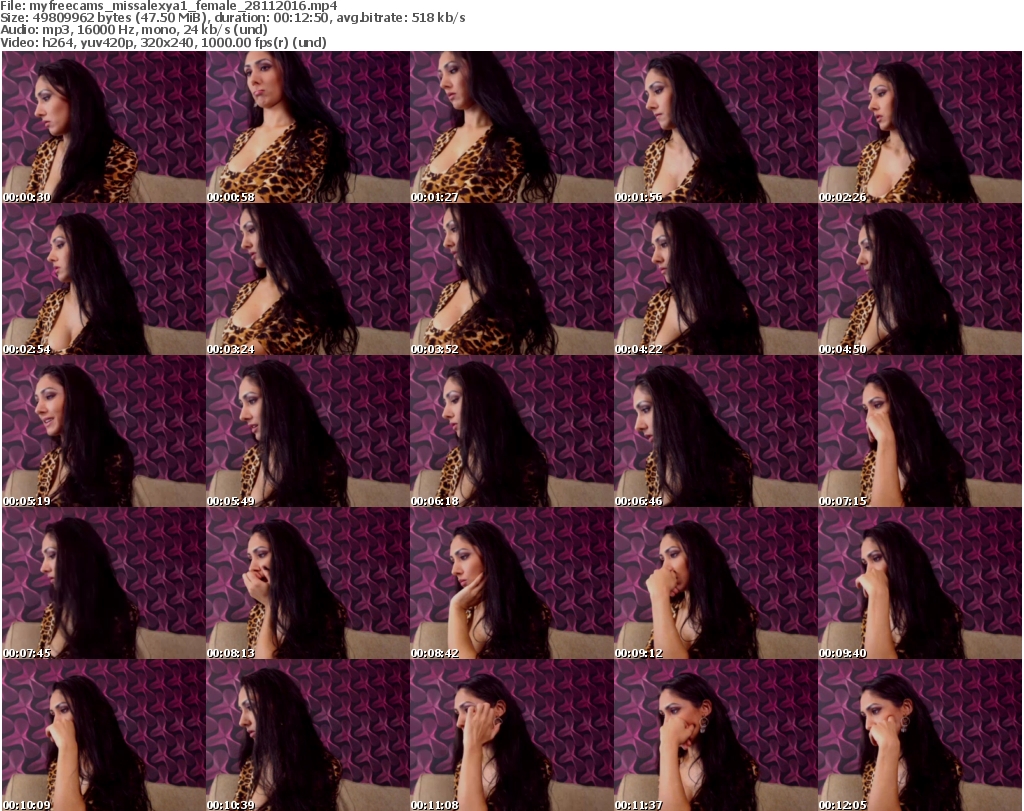The image size is (1024, 811).
Task: Select the thumbnail stamped 00:07:15
Action: tap(920, 431)
